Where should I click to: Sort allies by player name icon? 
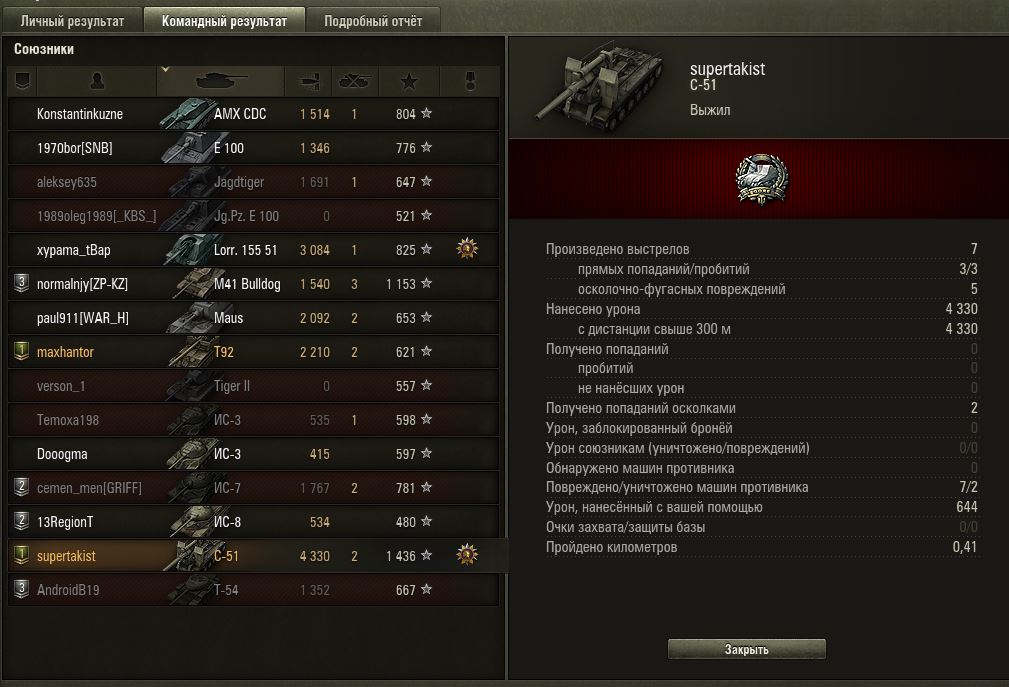(97, 80)
